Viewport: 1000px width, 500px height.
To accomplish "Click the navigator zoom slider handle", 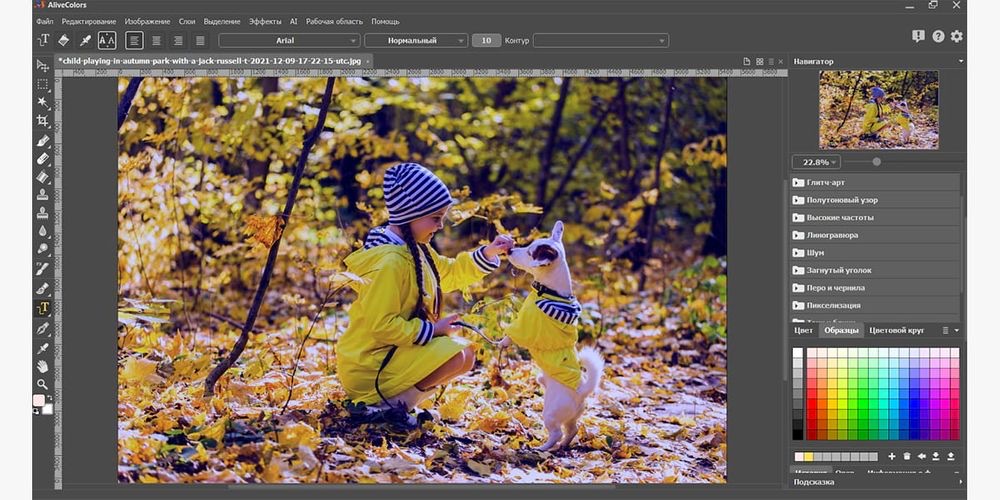I will coord(877,162).
